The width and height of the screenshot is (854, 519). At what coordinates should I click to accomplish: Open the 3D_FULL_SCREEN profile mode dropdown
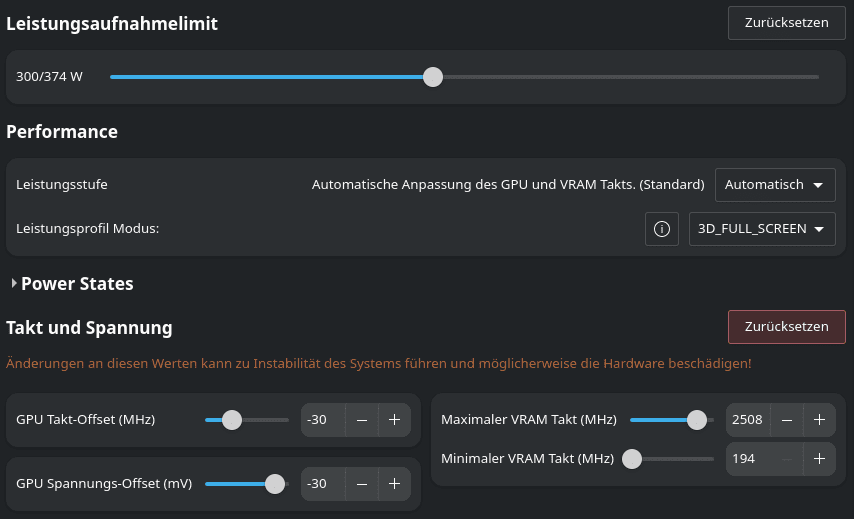pos(762,229)
